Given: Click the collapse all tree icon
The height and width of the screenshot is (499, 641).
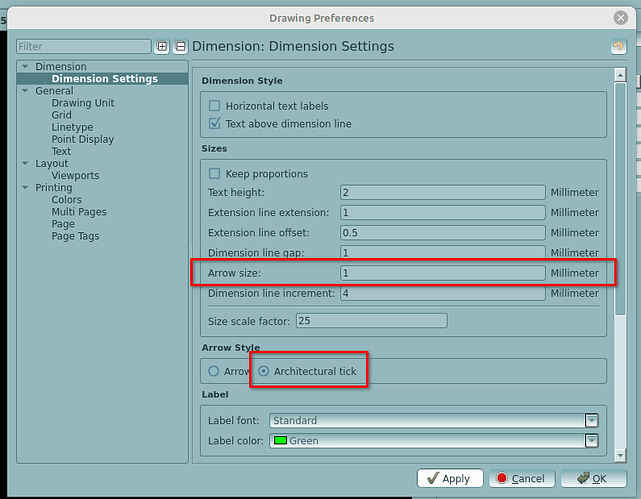Looking at the screenshot, I should coord(180,46).
